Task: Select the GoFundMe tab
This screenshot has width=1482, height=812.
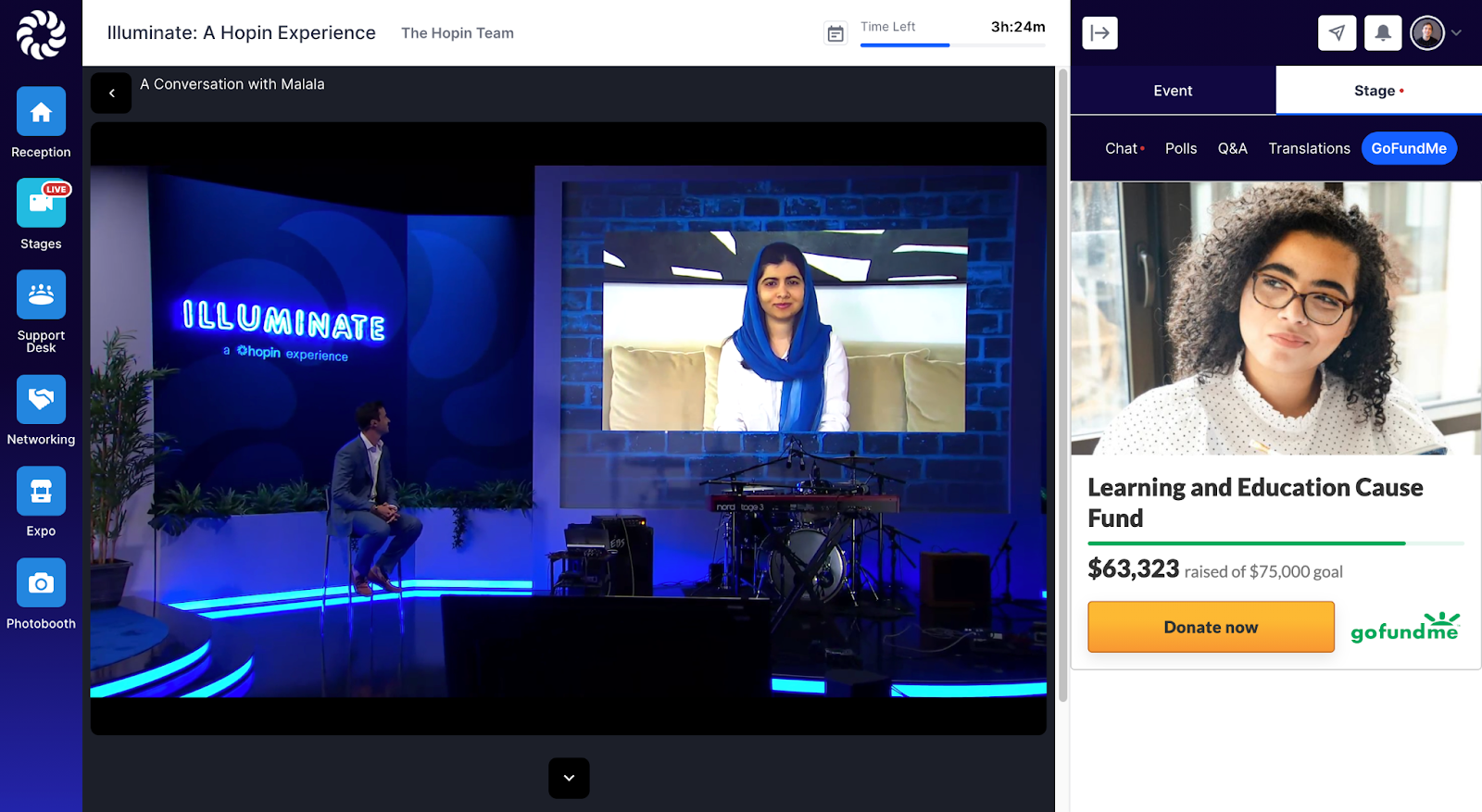Action: [1409, 148]
